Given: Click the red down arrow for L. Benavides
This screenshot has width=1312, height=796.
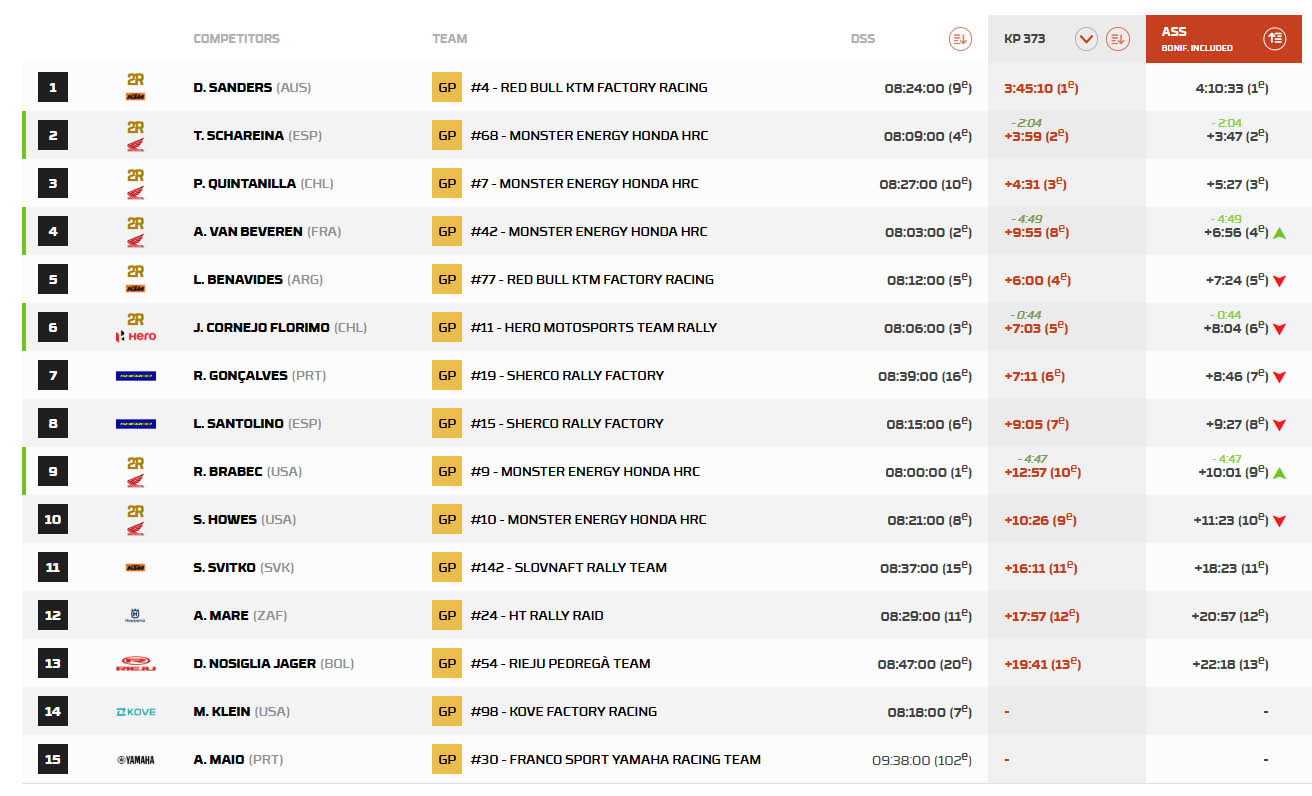Looking at the screenshot, I should [1279, 281].
